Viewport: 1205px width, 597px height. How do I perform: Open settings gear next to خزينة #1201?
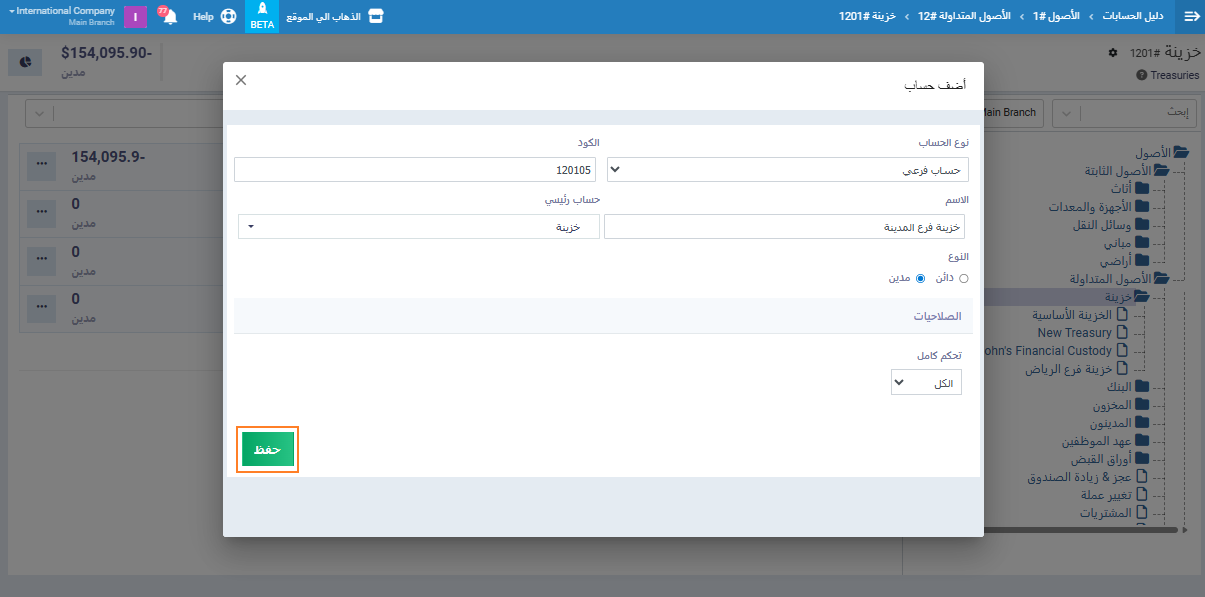1112,52
